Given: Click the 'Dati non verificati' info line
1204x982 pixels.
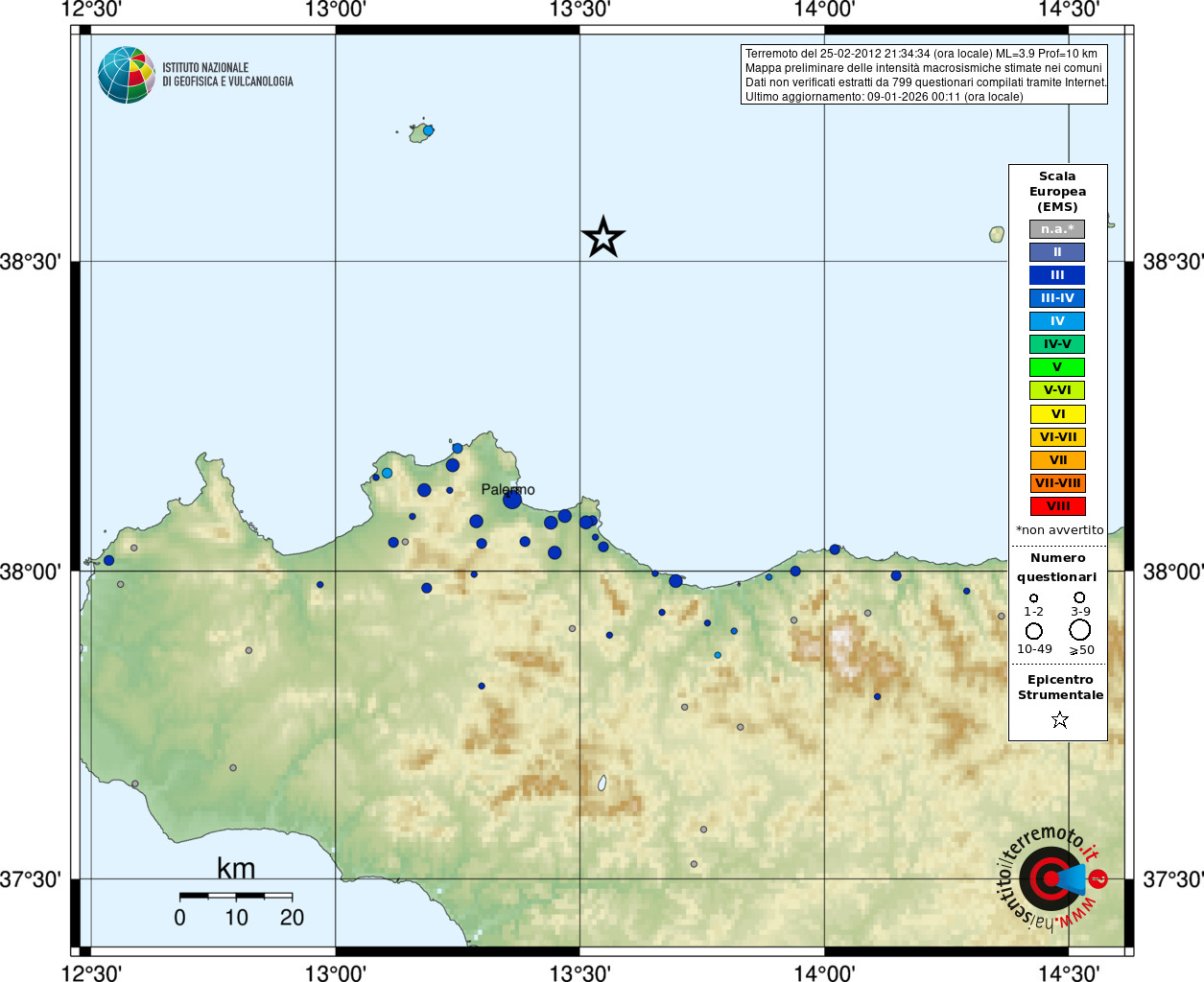Looking at the screenshot, I should pyautogui.click(x=926, y=82).
